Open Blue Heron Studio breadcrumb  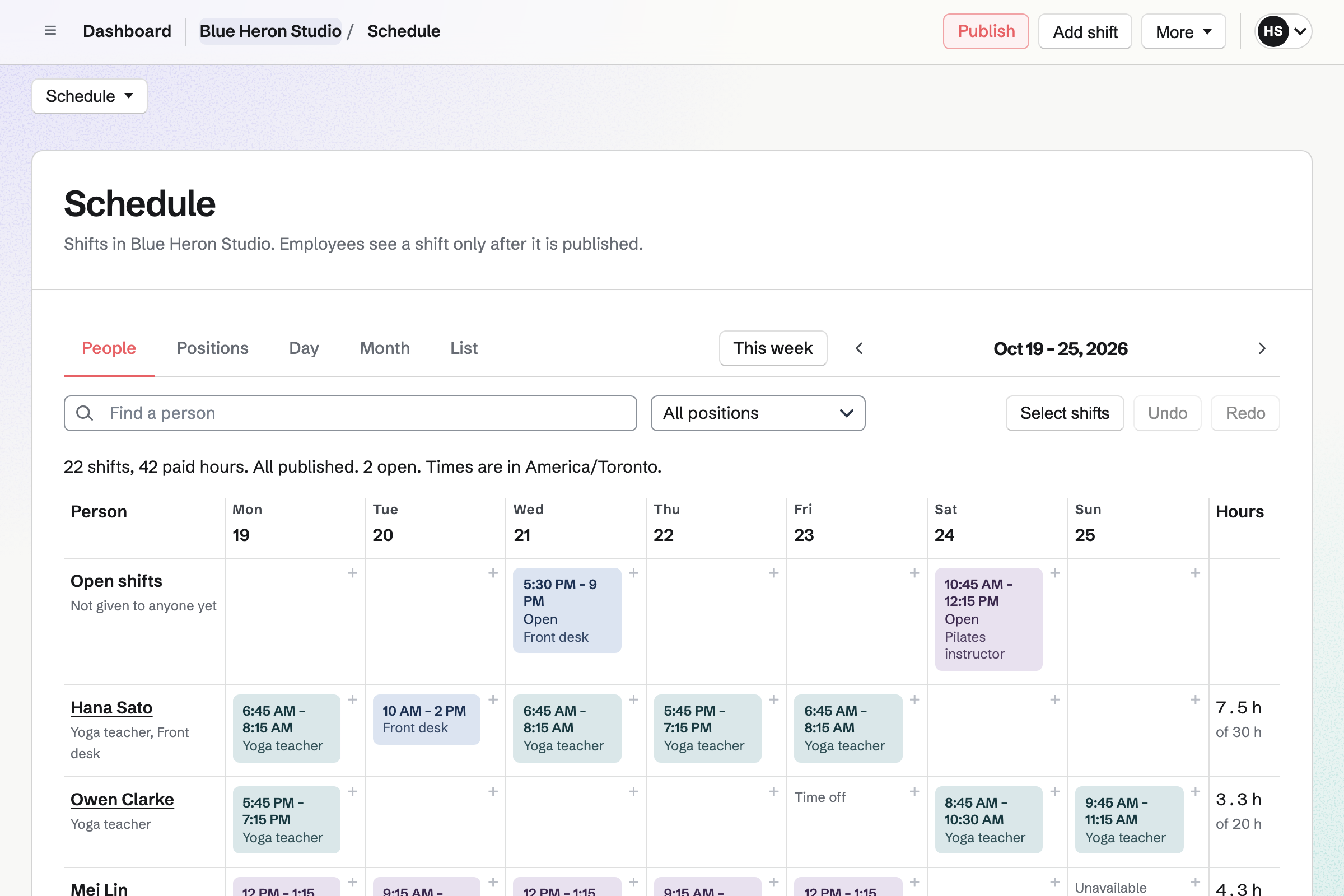point(270,31)
